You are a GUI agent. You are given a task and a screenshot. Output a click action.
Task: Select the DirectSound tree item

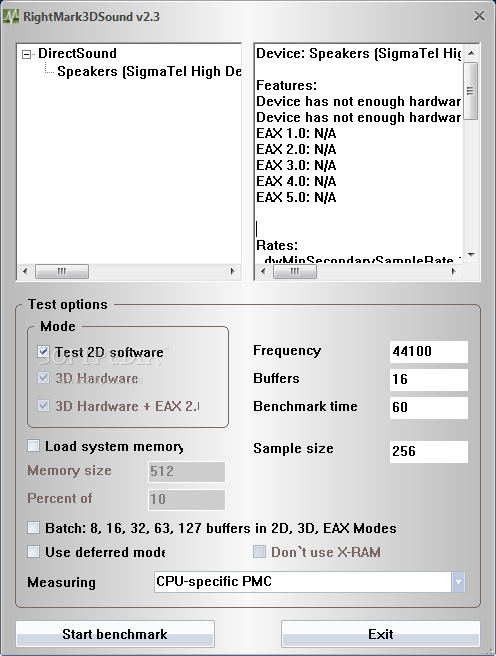(x=77, y=54)
